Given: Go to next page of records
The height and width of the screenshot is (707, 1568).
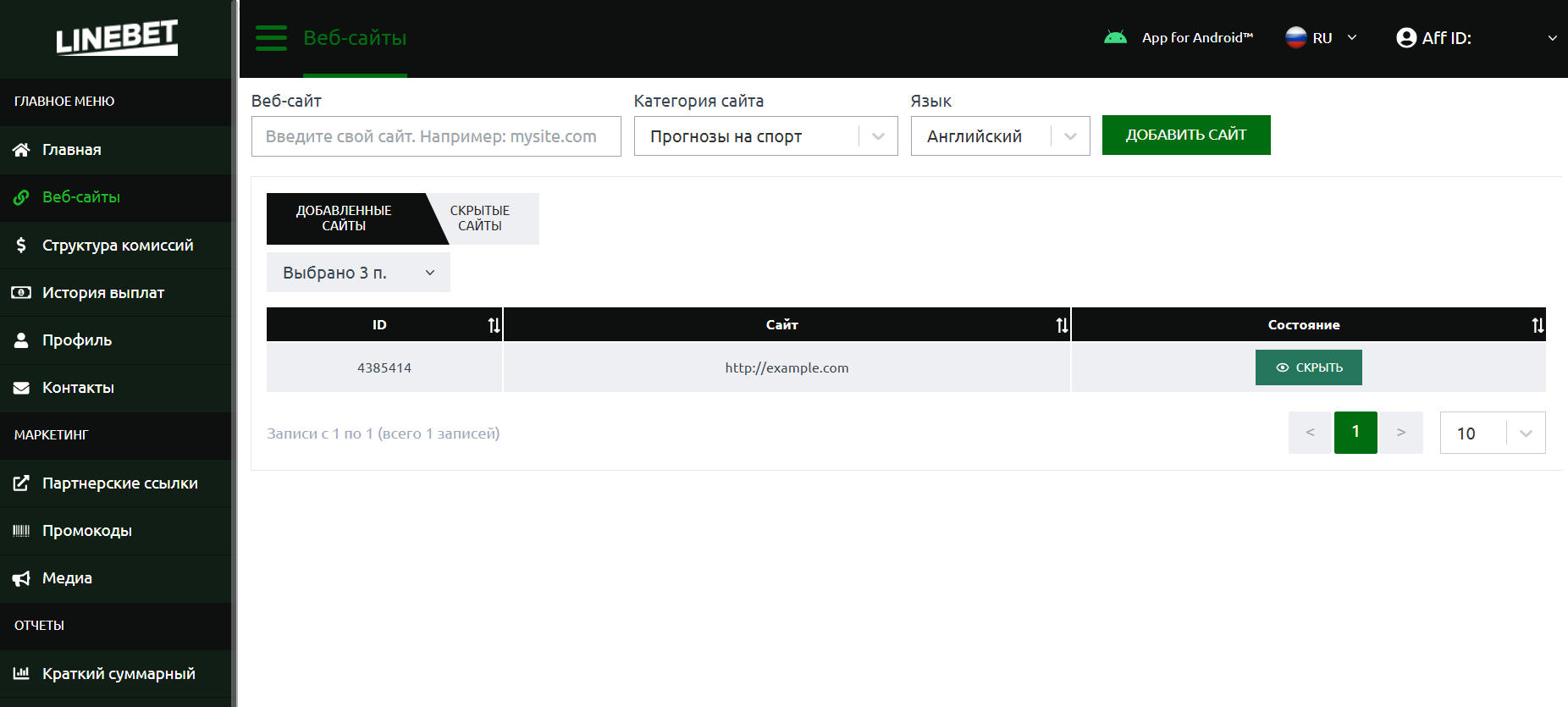Looking at the screenshot, I should pos(1401,433).
